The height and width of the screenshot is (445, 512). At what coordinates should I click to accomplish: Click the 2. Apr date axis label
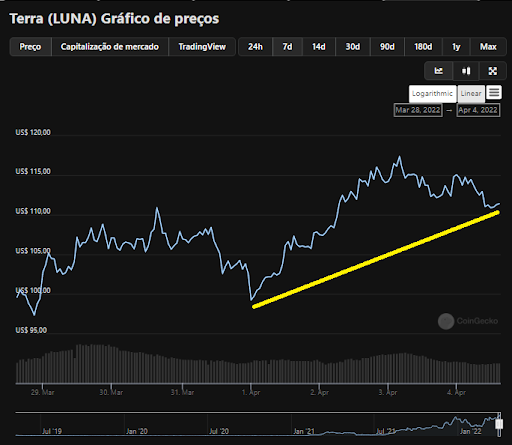coord(320,392)
